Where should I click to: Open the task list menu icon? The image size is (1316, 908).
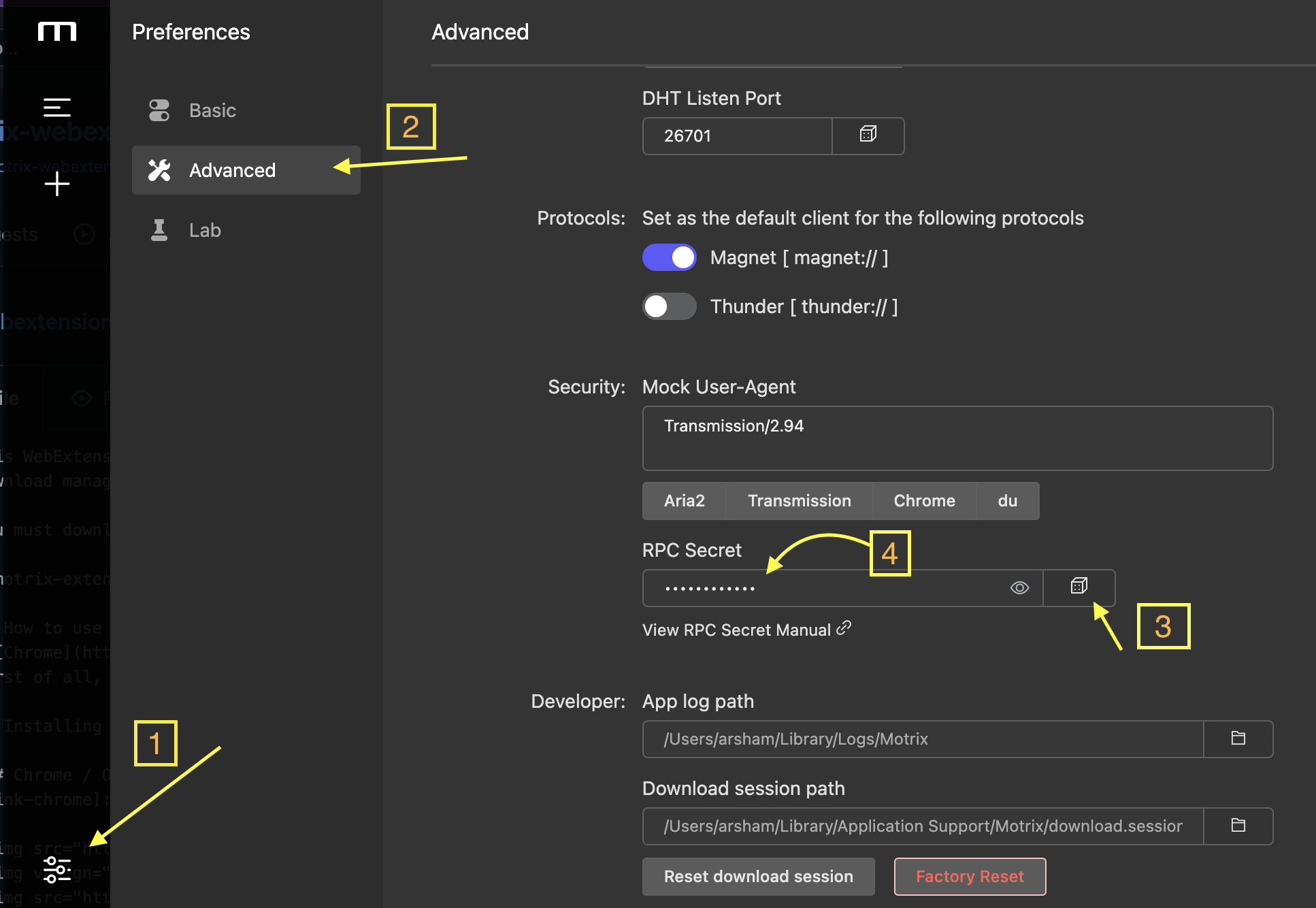(x=56, y=108)
